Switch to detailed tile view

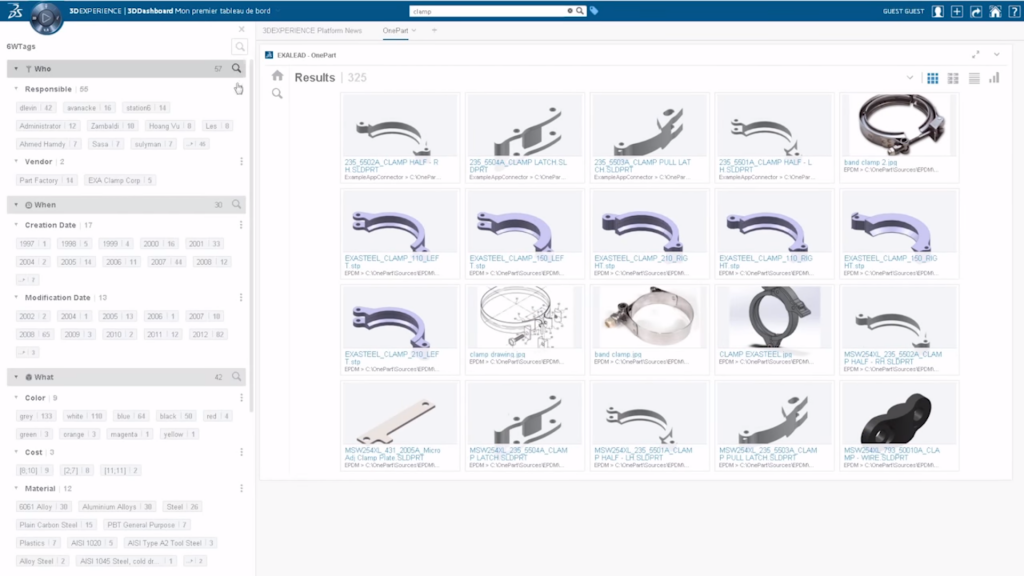953,78
